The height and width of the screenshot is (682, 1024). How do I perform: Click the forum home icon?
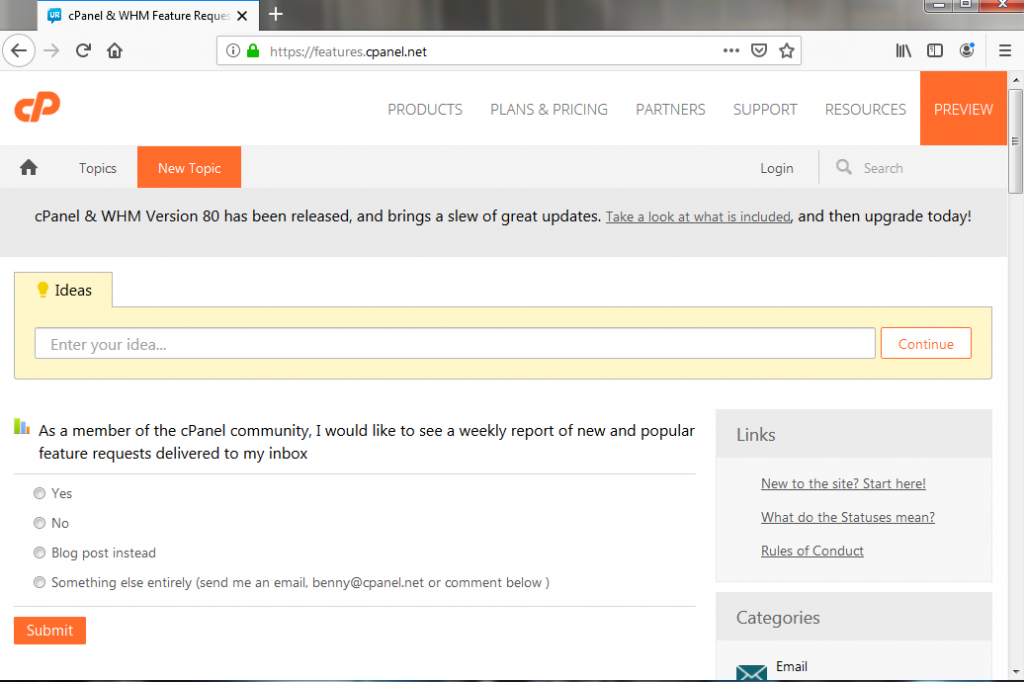(29, 167)
